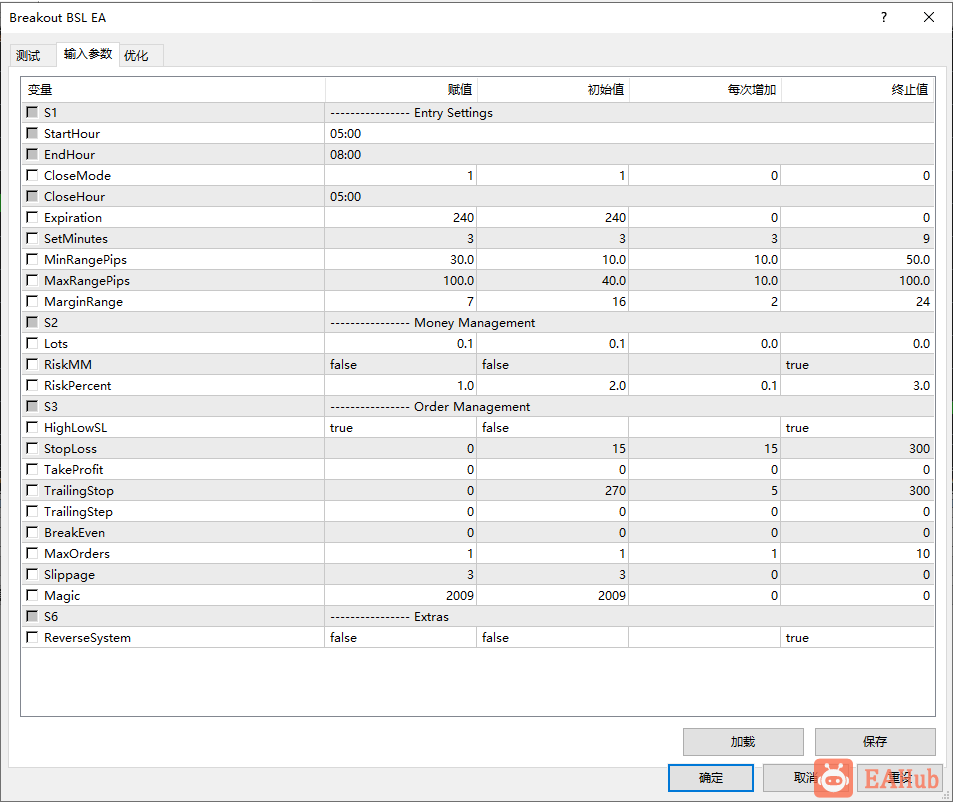Toggle the MaxOrders checkbox

32,553
